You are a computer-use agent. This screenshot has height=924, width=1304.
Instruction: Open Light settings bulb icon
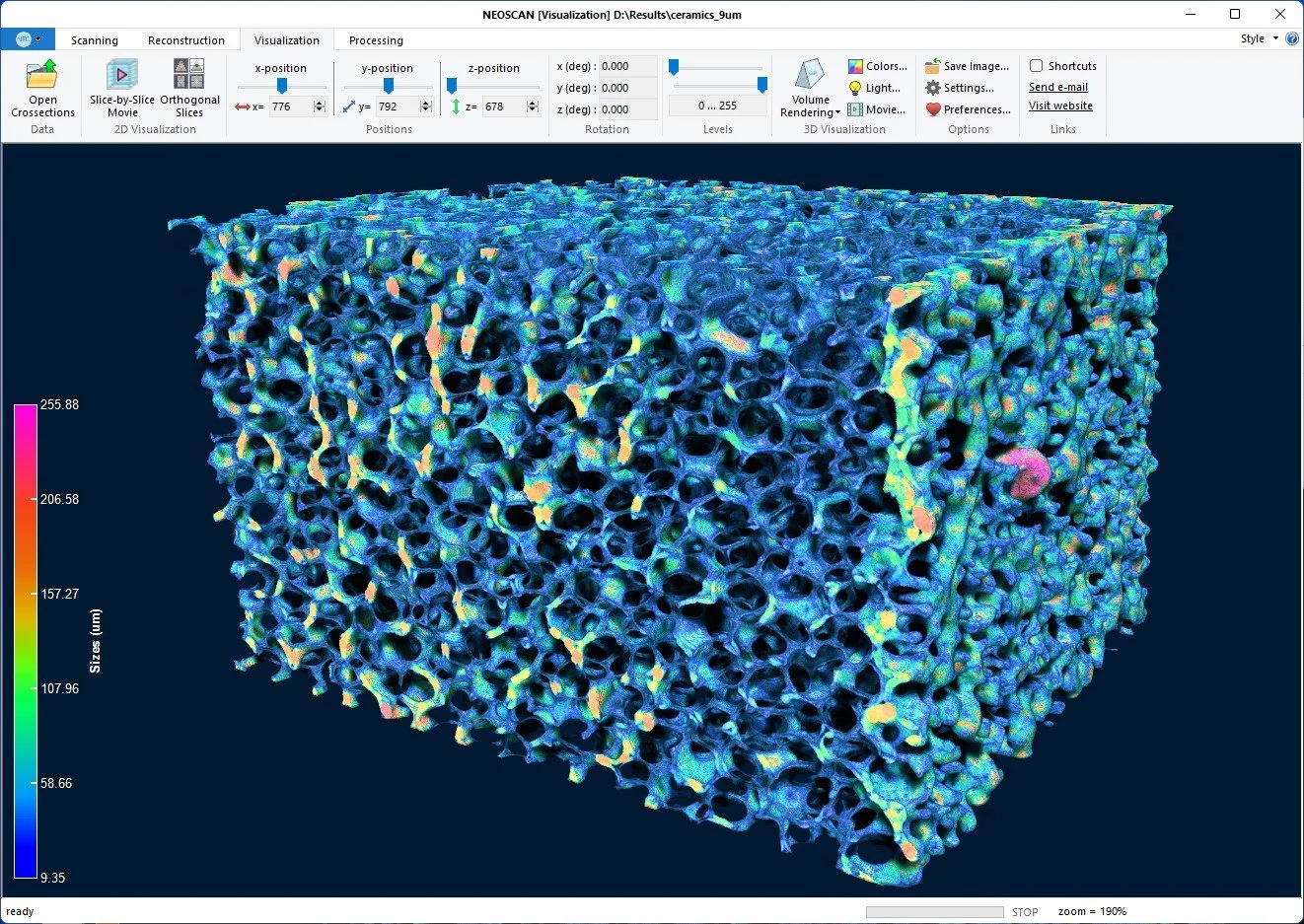[855, 88]
